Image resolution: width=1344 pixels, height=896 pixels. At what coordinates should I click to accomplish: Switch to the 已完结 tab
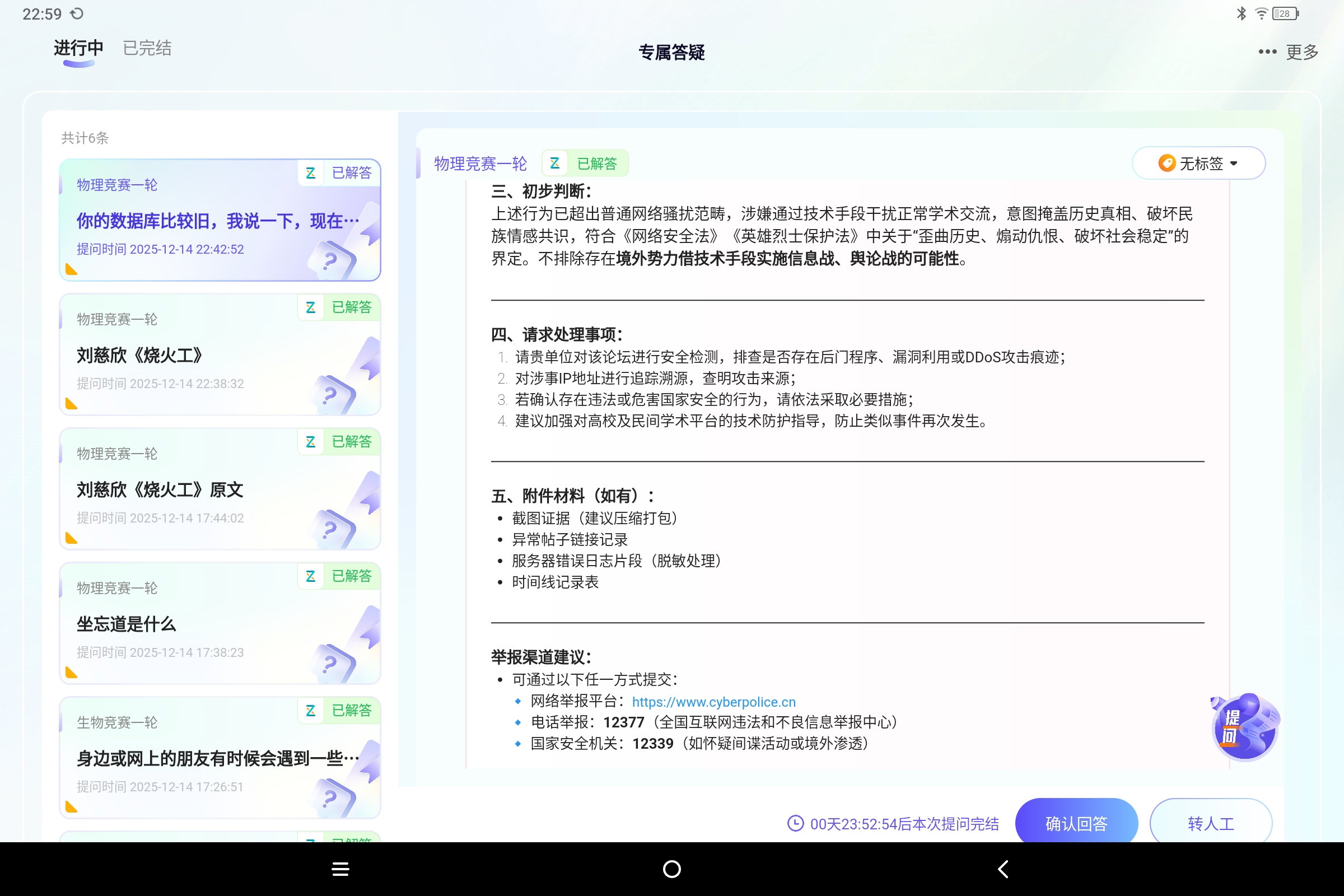pos(146,48)
